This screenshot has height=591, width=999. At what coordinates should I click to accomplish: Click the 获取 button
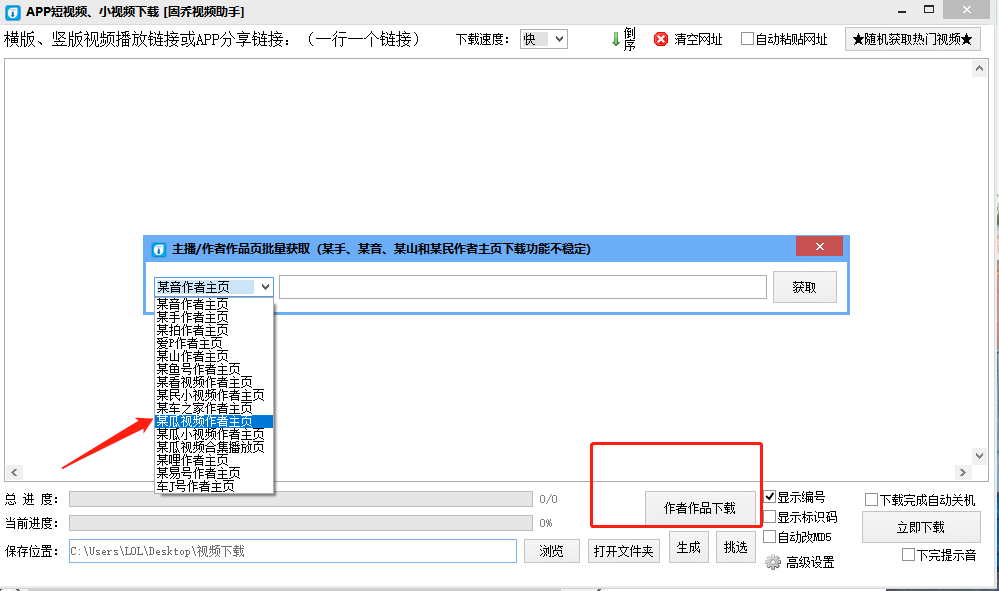click(805, 287)
